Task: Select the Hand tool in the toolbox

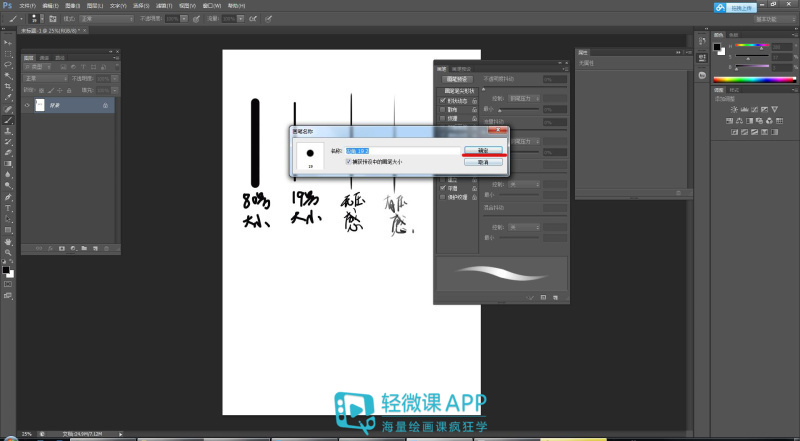Action: click(8, 241)
